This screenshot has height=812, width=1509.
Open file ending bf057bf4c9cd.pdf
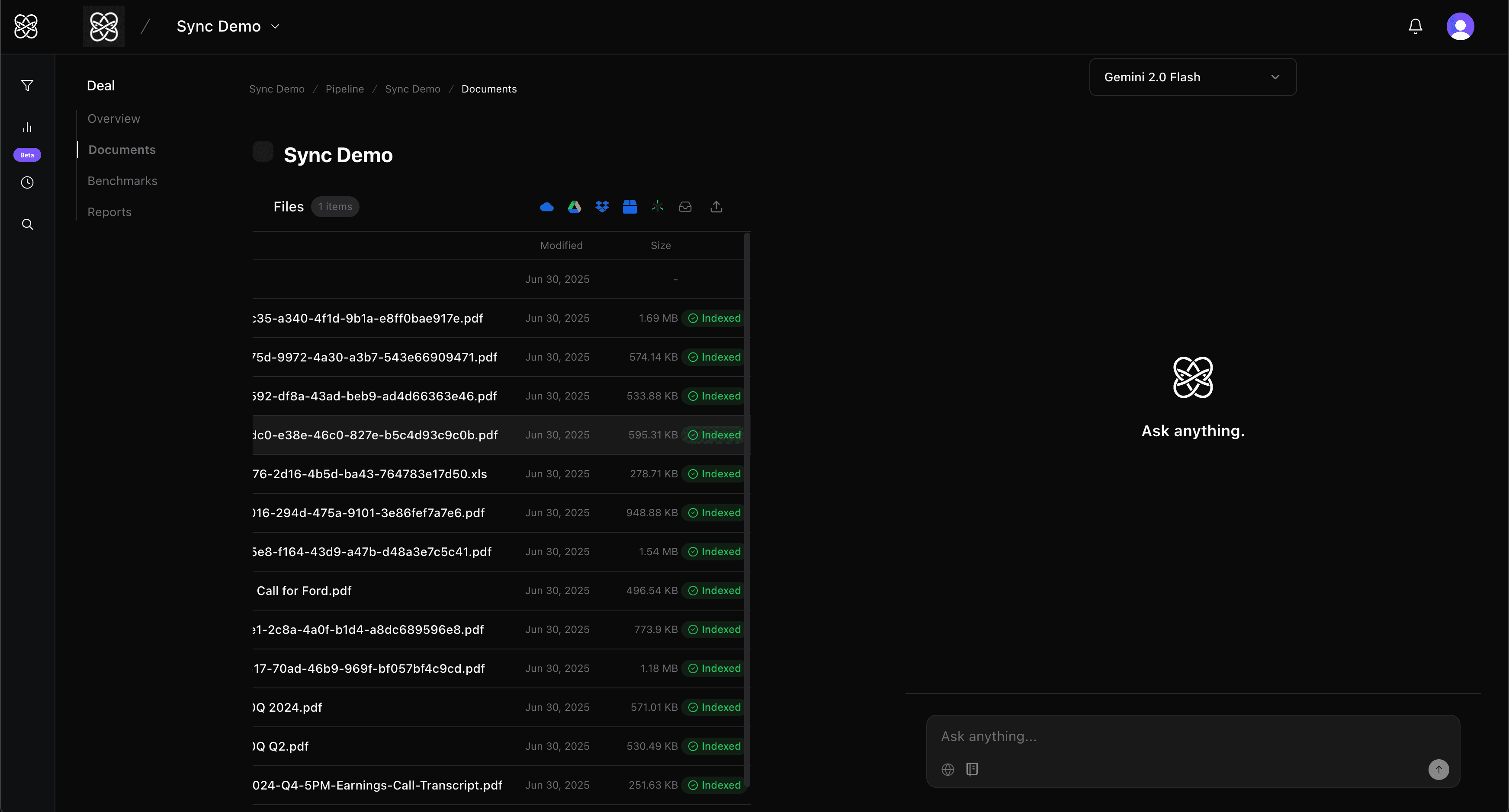(x=369, y=668)
